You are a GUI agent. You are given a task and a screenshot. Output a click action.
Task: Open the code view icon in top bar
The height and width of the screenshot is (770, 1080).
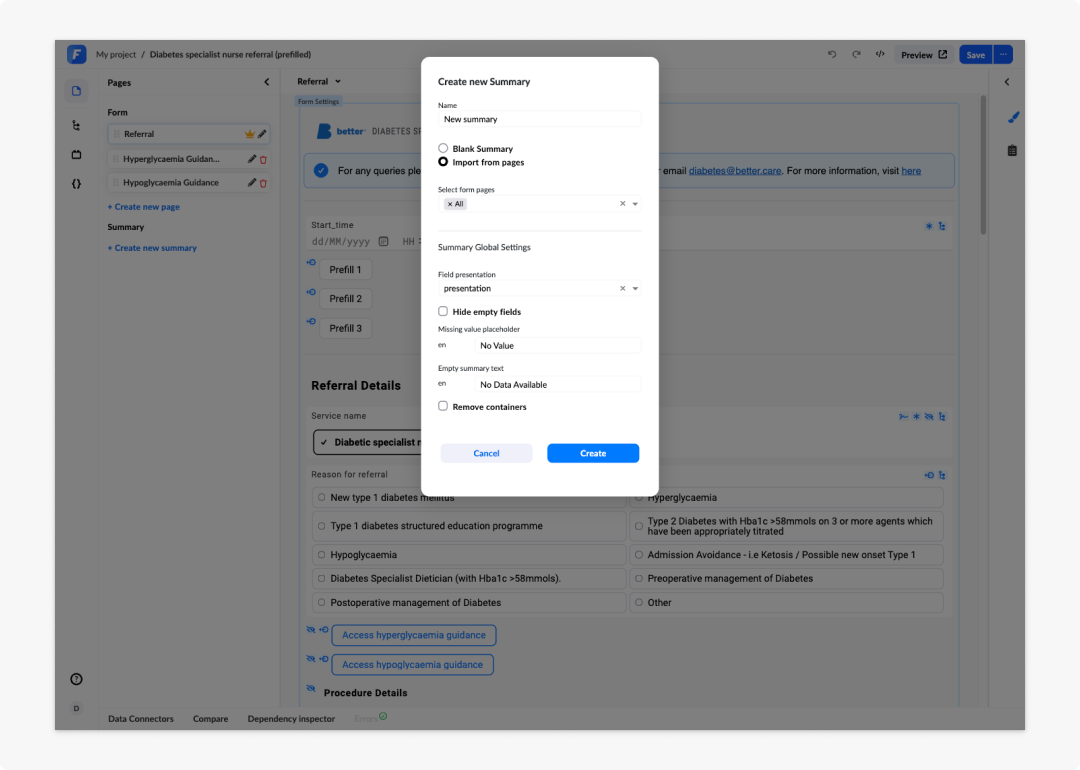[x=880, y=54]
